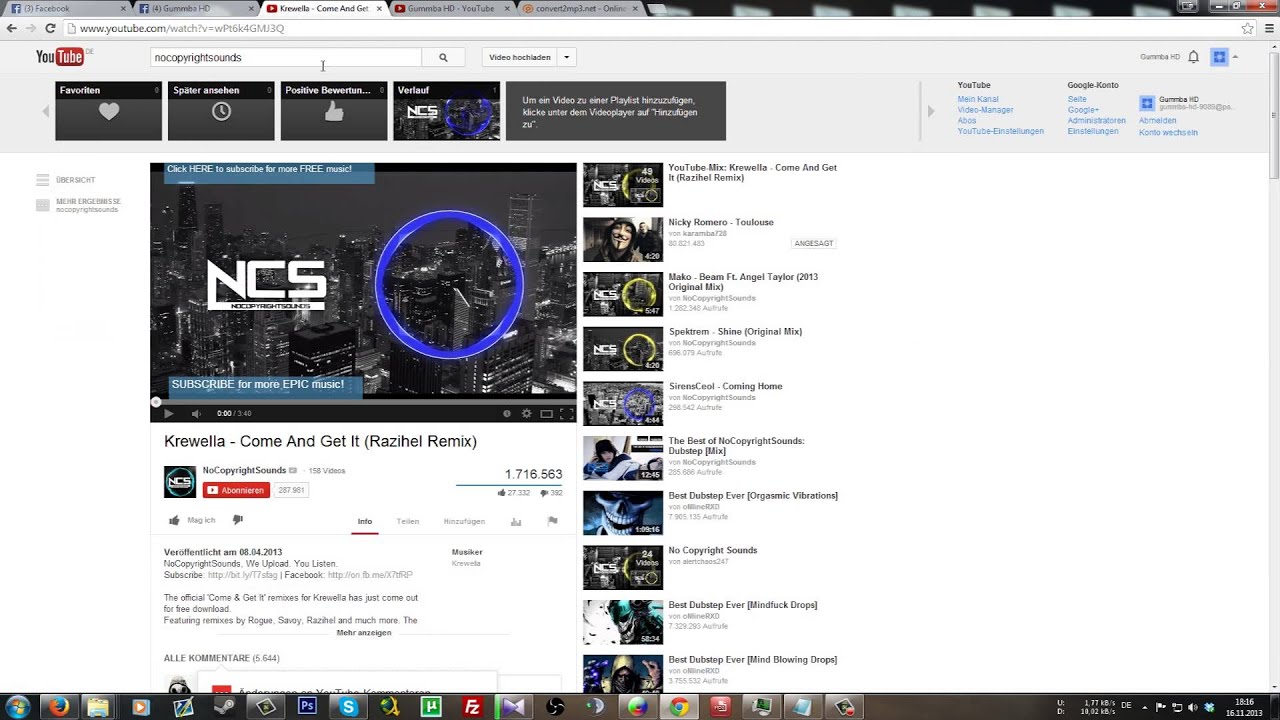
Task: Open FileZilla from taskbar
Action: click(472, 707)
